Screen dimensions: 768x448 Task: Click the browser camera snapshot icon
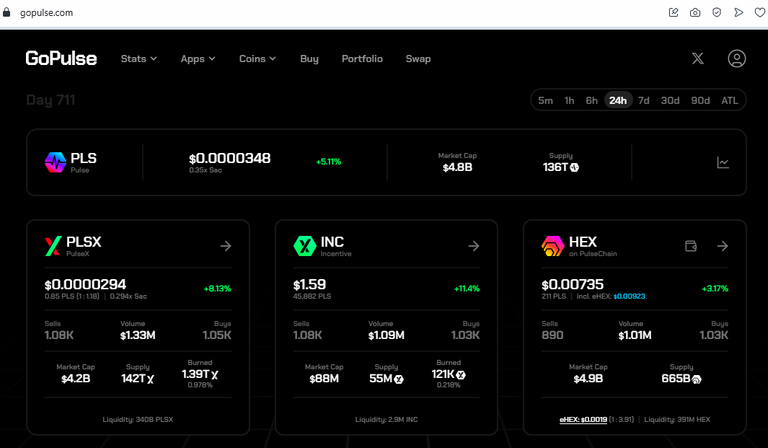tap(695, 13)
